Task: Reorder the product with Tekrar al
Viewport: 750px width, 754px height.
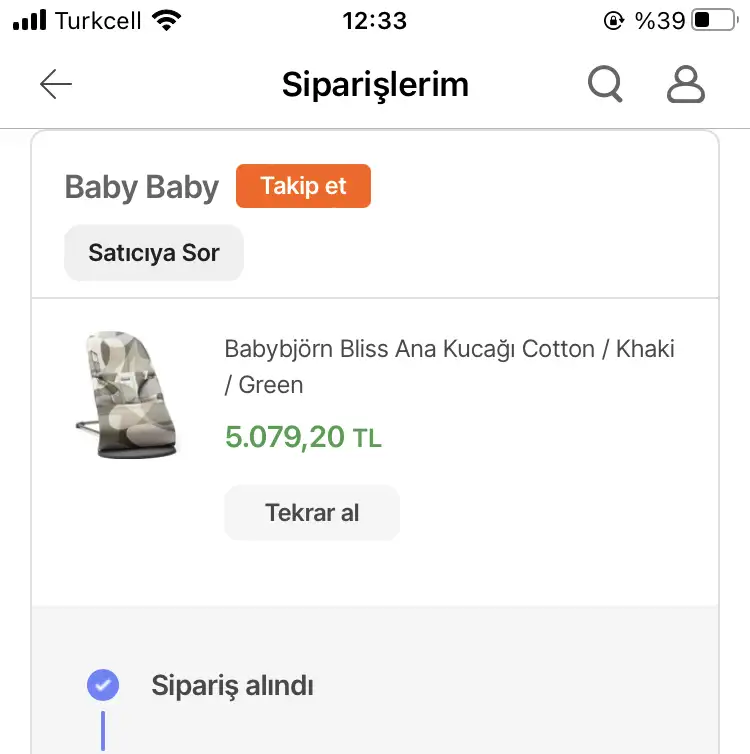Action: click(x=312, y=513)
